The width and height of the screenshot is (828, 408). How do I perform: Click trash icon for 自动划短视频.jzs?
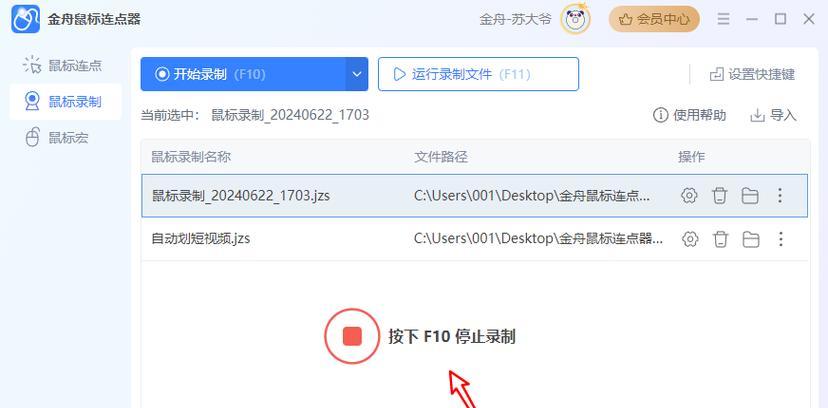[720, 239]
